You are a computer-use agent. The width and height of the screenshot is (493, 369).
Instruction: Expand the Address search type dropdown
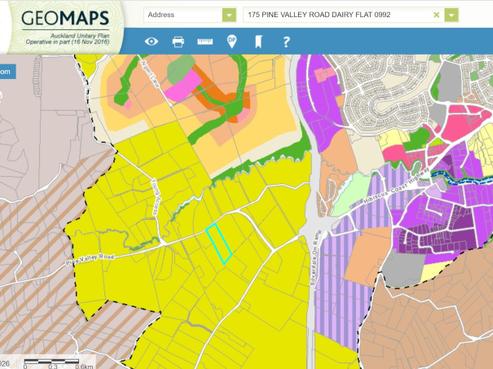tap(229, 15)
